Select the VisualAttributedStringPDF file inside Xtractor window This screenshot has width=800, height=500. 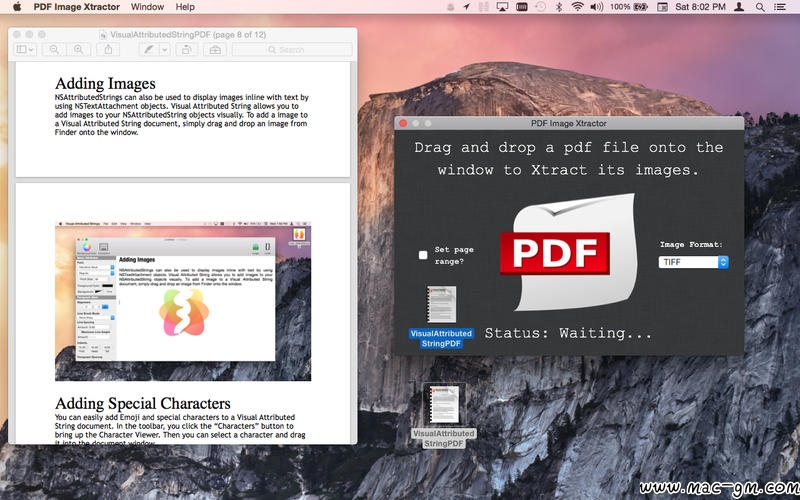click(x=441, y=317)
